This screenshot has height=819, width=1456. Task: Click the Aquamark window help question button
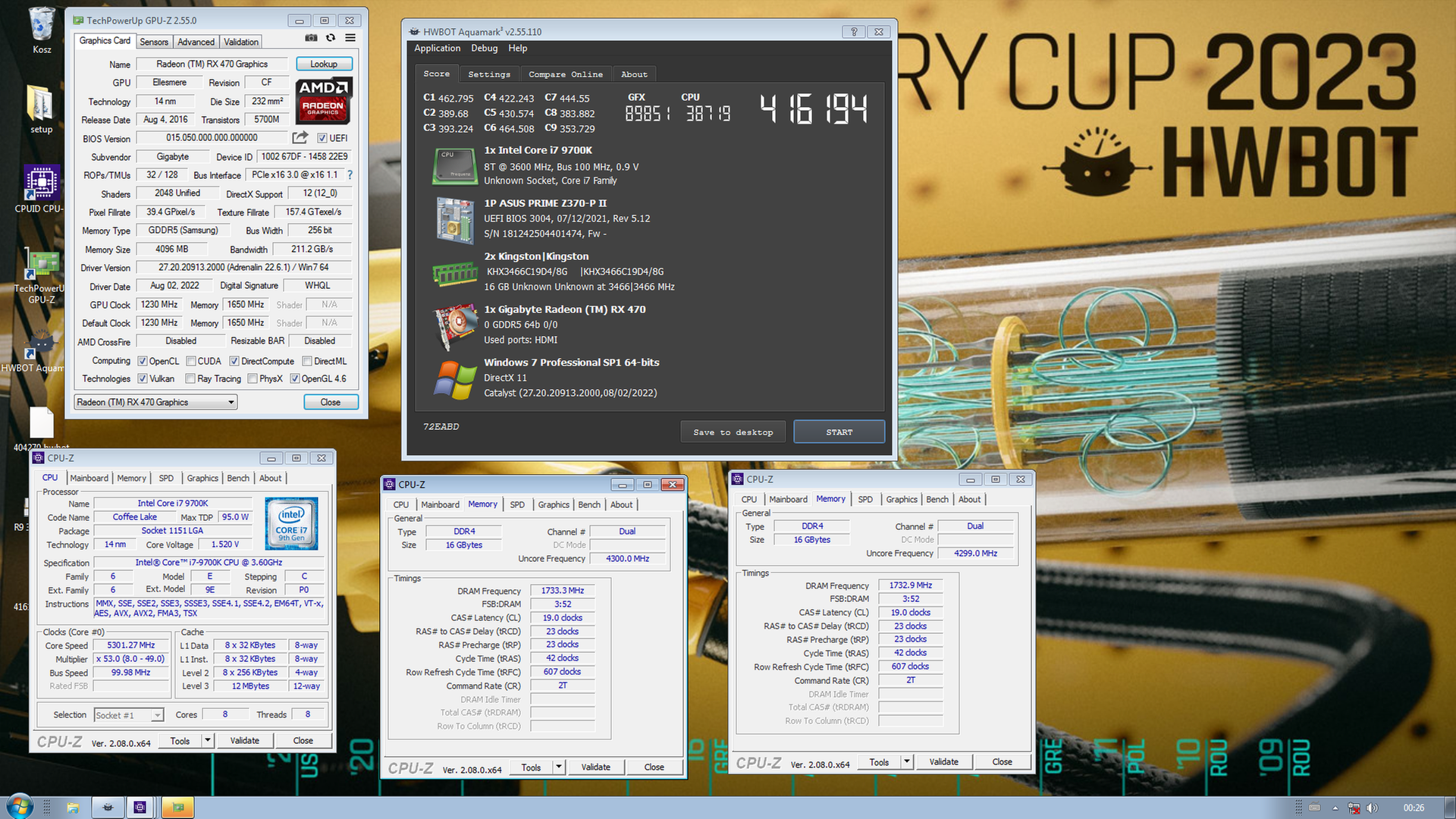(x=854, y=32)
